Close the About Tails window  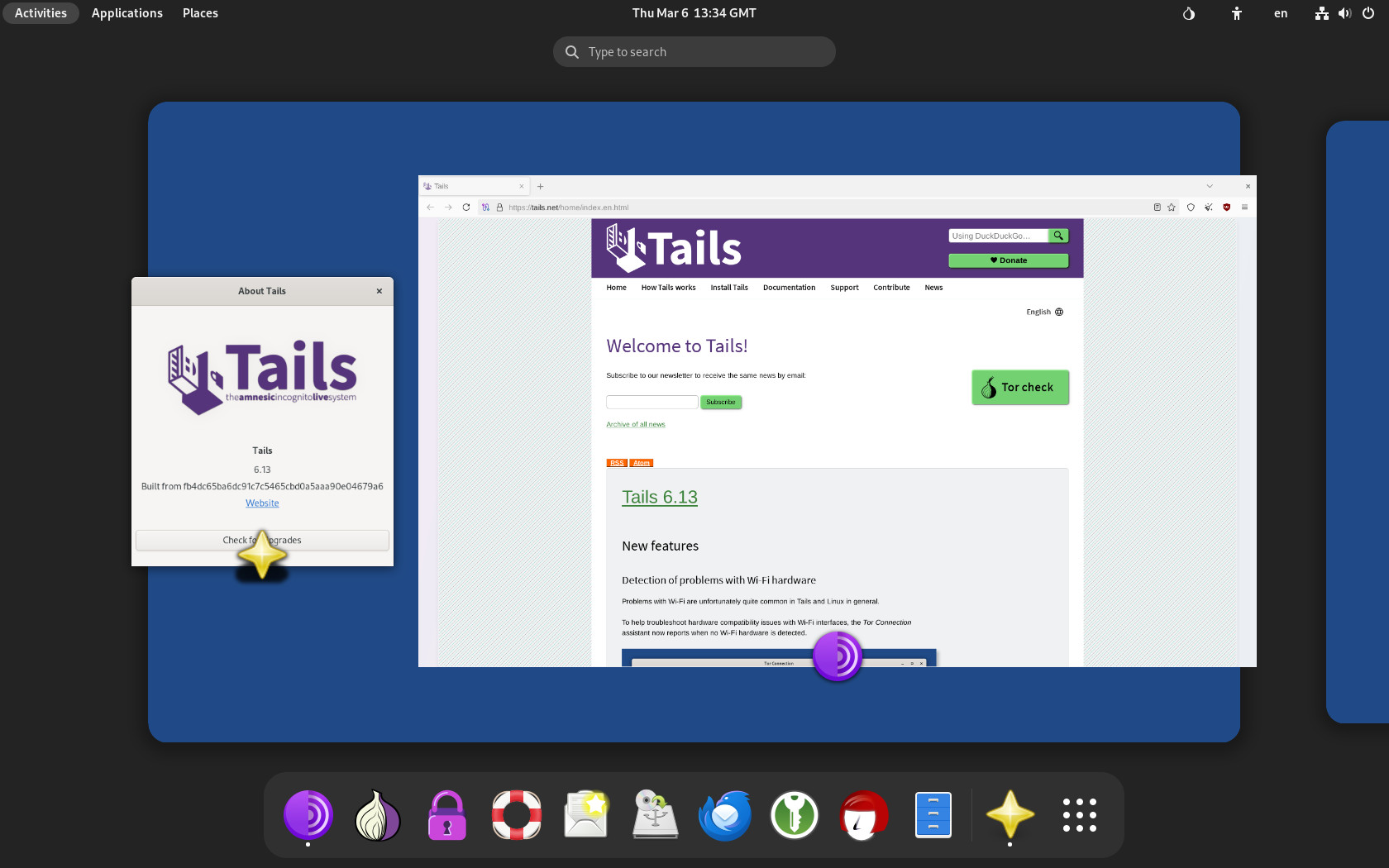tap(379, 291)
